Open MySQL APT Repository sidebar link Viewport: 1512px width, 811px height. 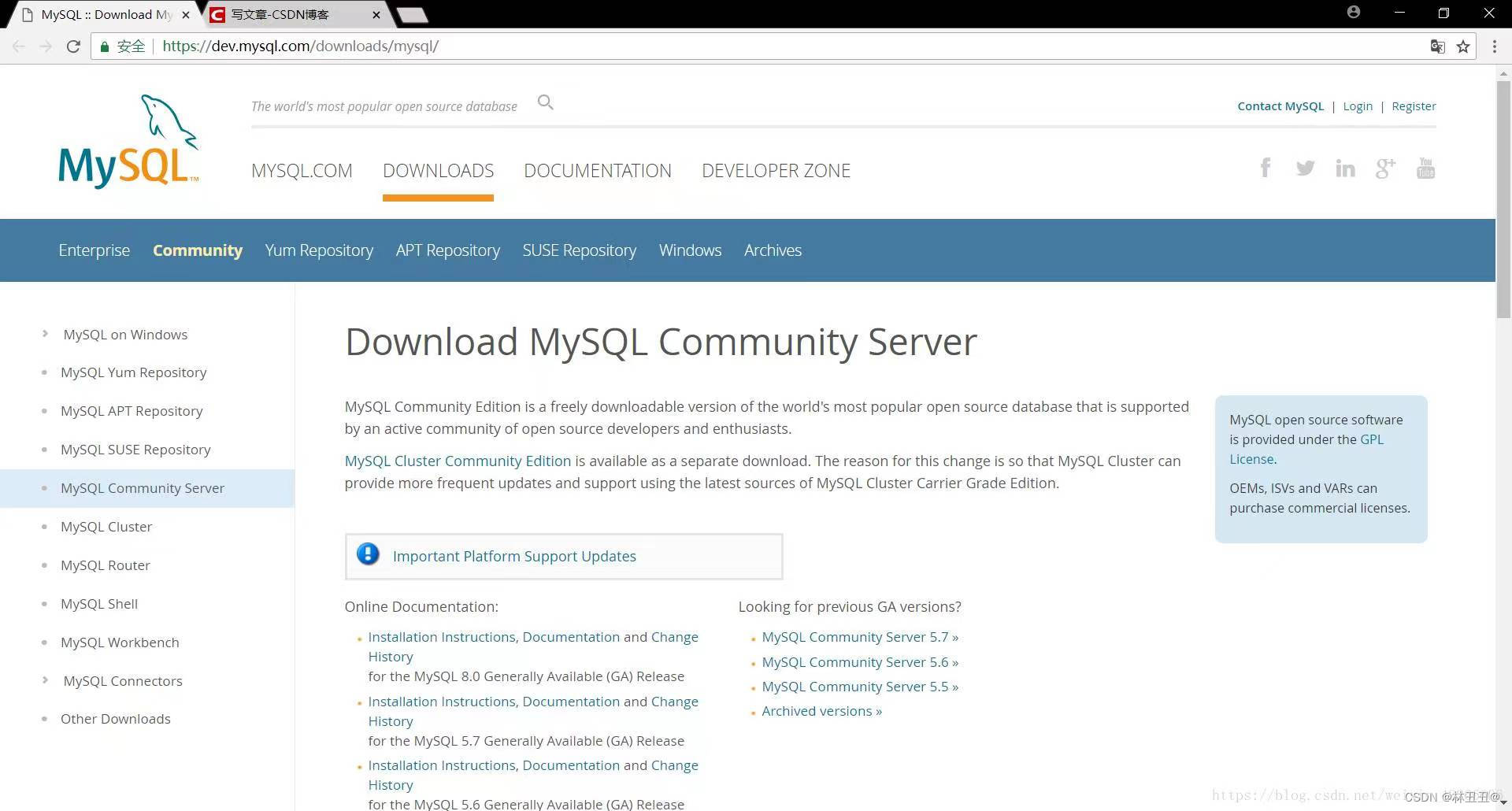coord(132,411)
